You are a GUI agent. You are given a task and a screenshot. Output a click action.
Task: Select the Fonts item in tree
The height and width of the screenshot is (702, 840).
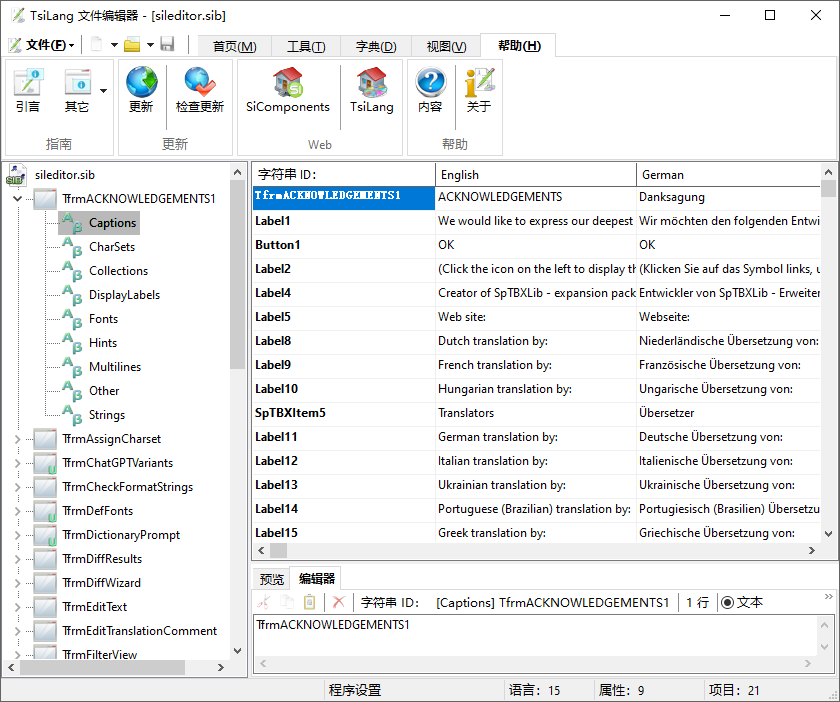click(103, 319)
